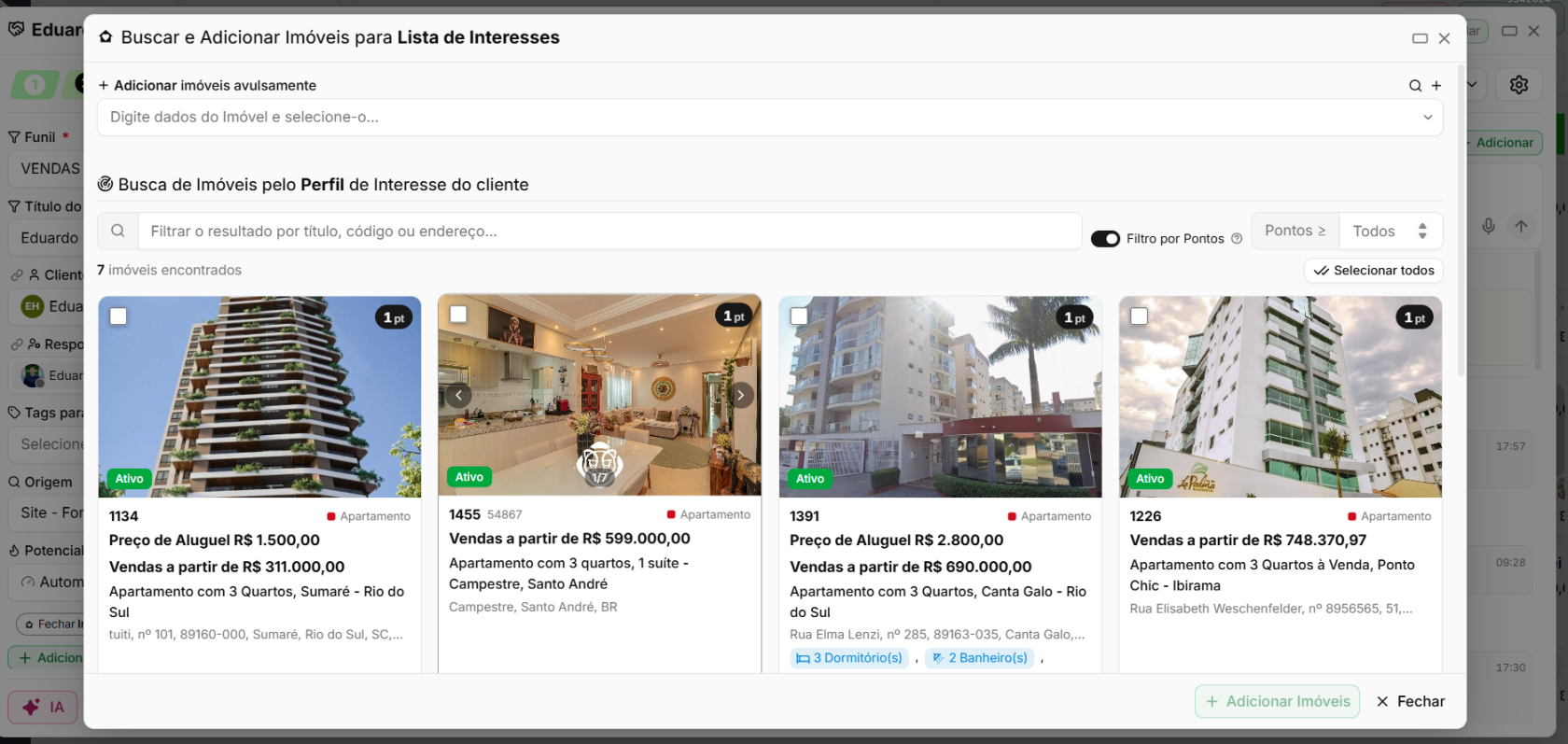Click the plus icon next to the search magnifier
The image size is (1568, 744).
(x=1436, y=86)
